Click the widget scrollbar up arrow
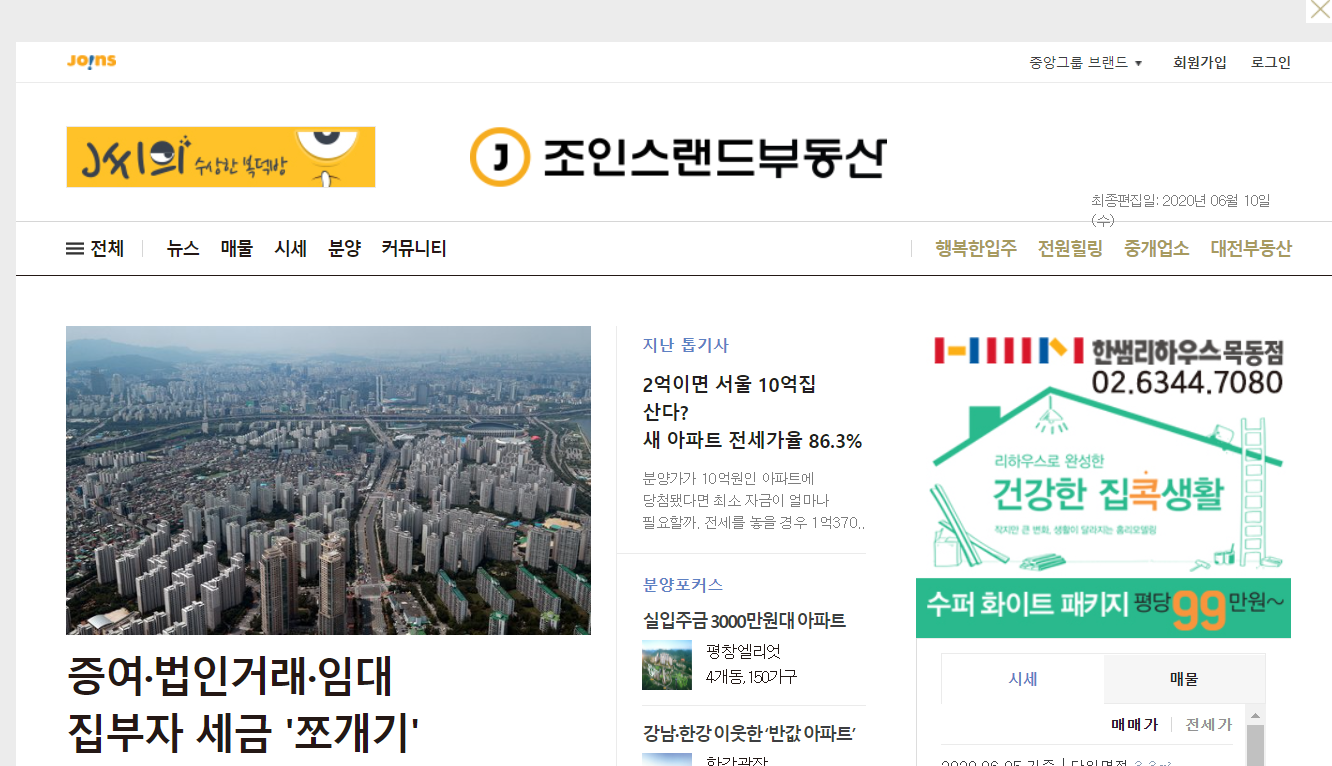The height and width of the screenshot is (766, 1332). click(x=1255, y=714)
